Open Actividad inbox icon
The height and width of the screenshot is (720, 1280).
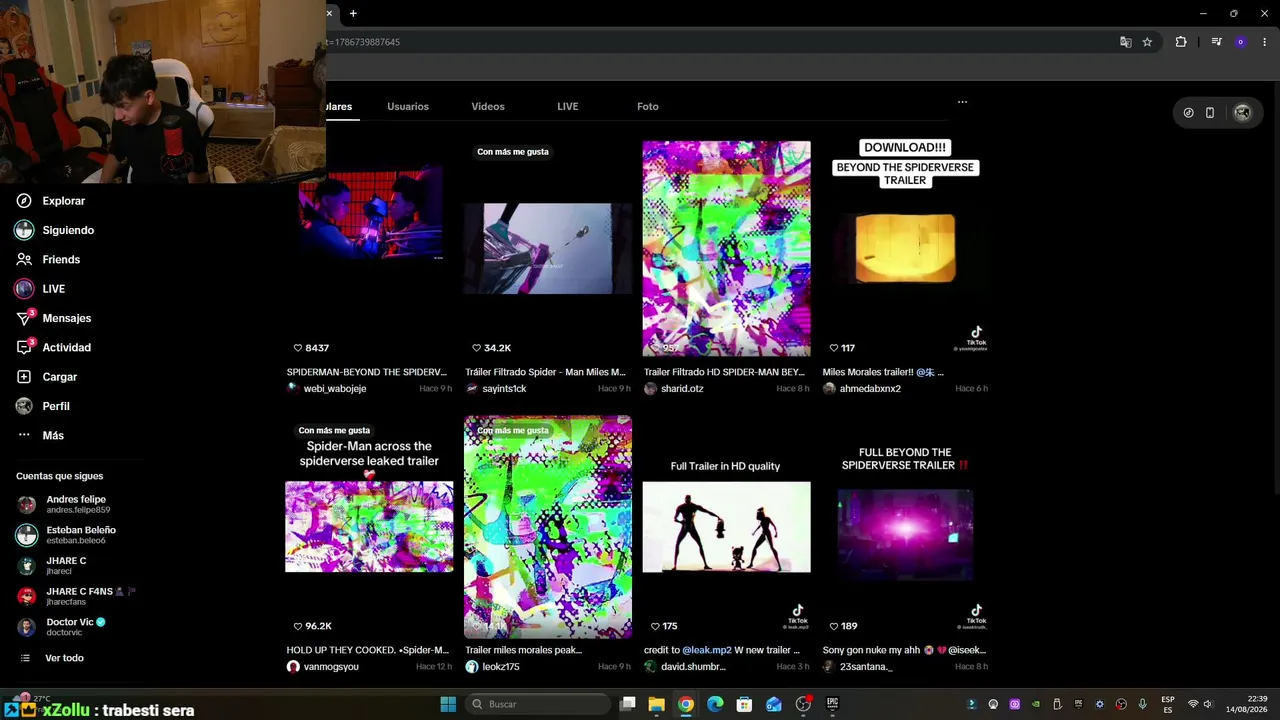point(24,347)
